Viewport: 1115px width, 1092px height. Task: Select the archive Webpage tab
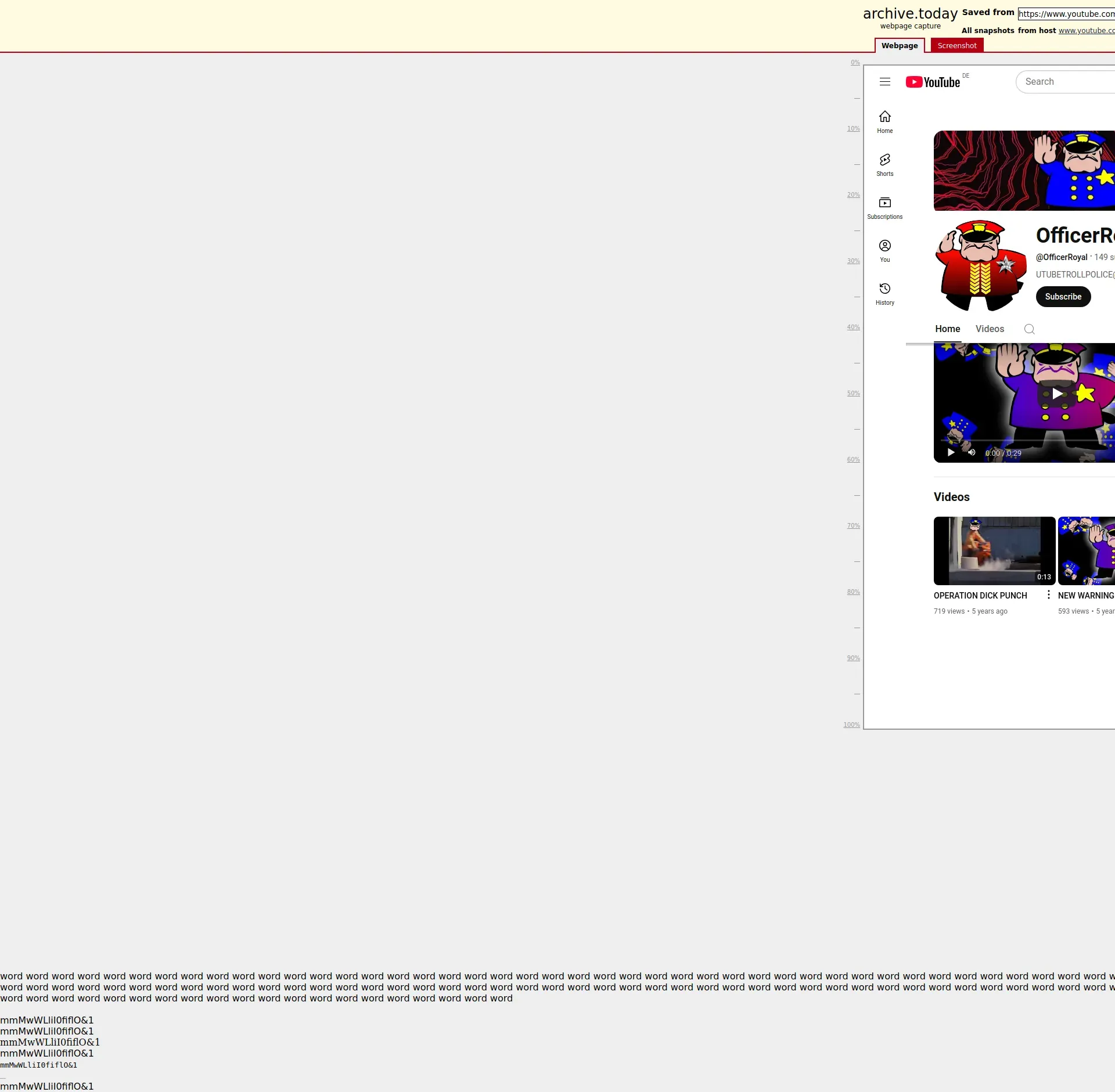coord(899,46)
